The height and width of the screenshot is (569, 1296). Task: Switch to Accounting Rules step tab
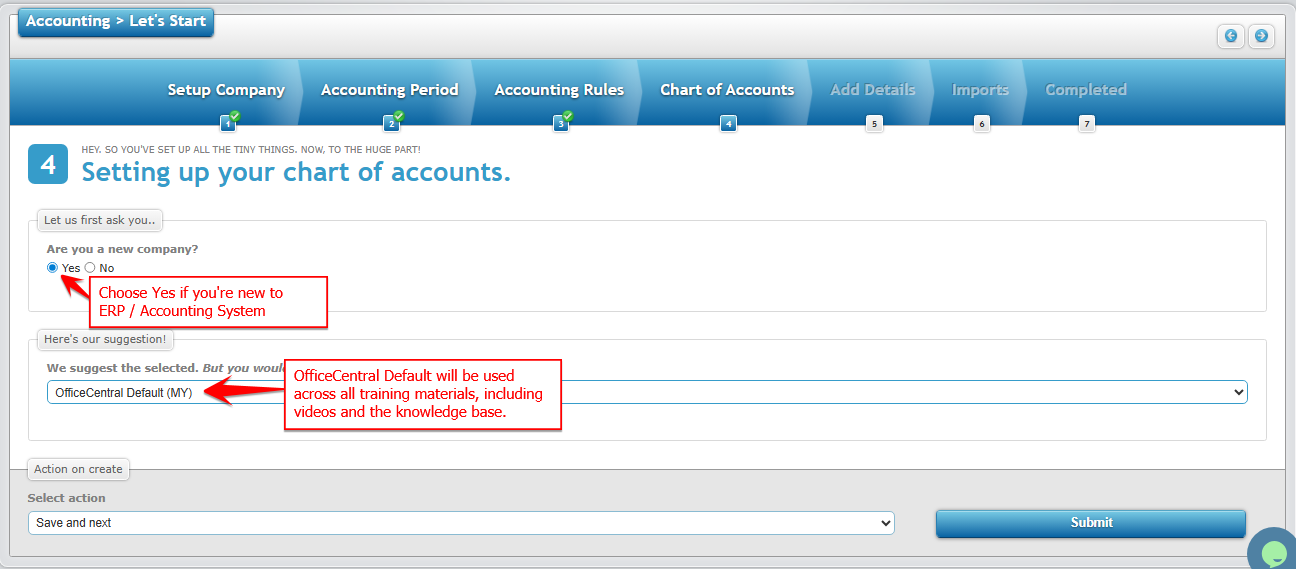point(559,90)
